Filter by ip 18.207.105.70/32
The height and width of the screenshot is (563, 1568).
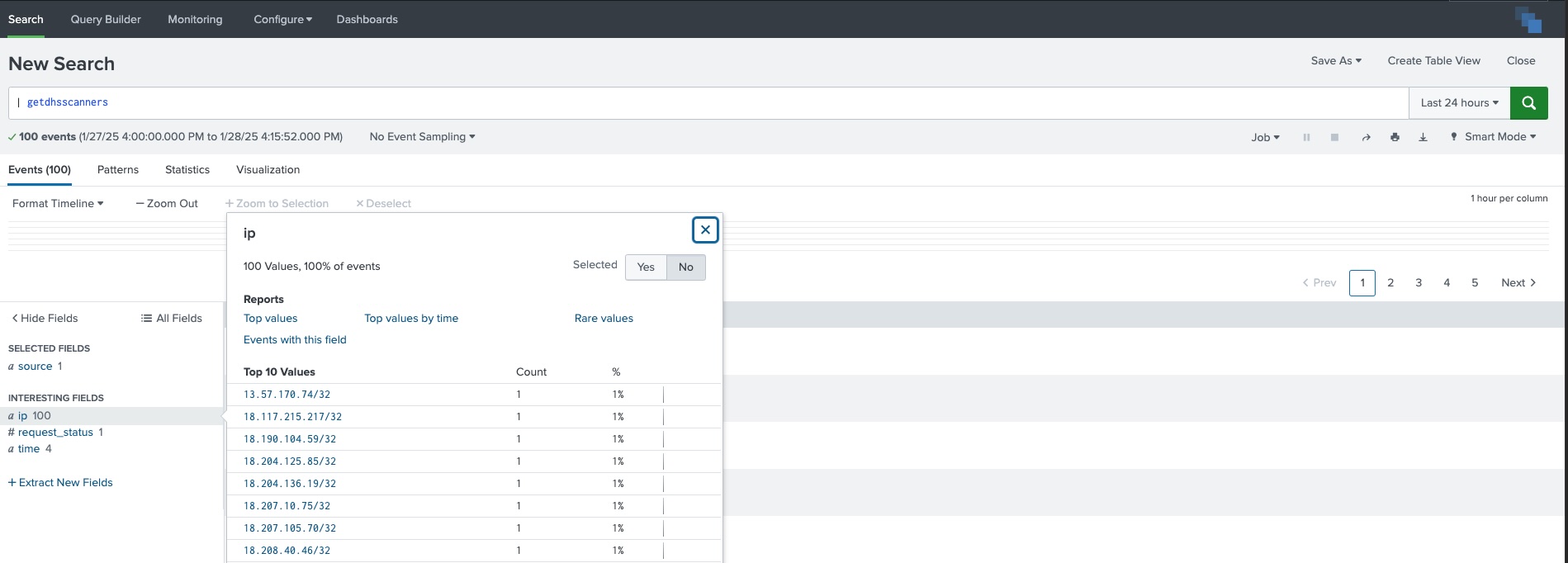click(x=290, y=528)
